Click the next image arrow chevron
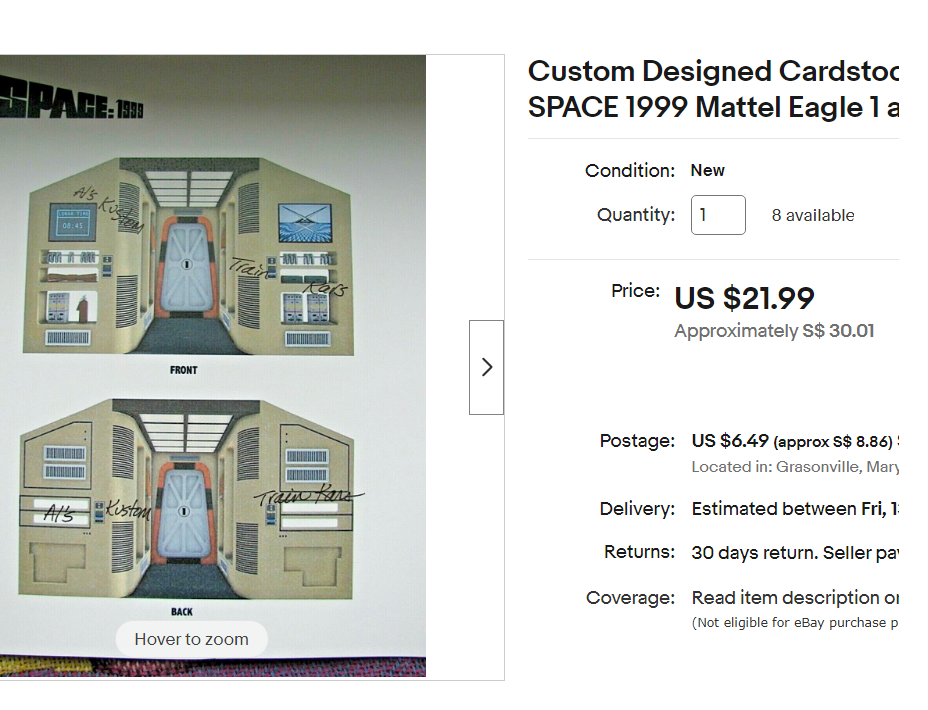Viewport: 928px width, 710px height. click(486, 367)
